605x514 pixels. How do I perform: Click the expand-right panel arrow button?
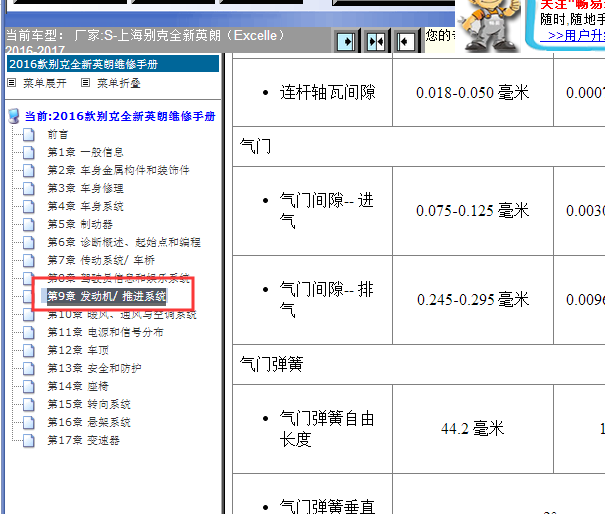[x=346, y=41]
